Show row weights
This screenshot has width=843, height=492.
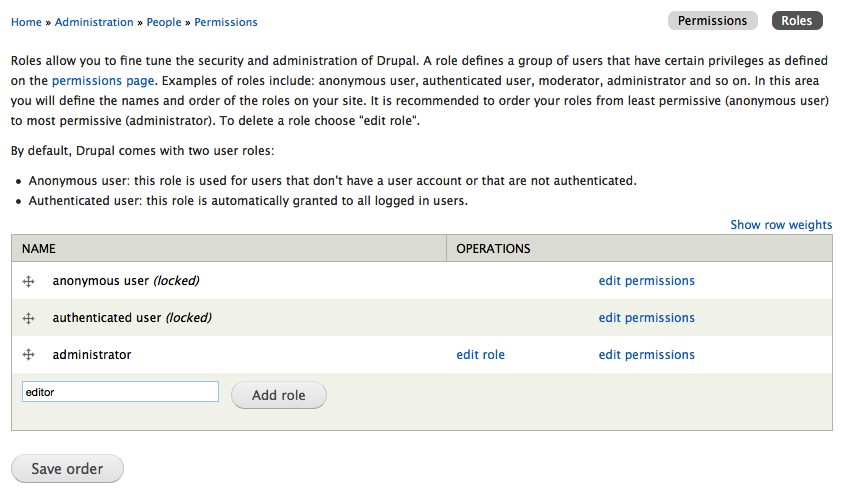[x=781, y=225]
